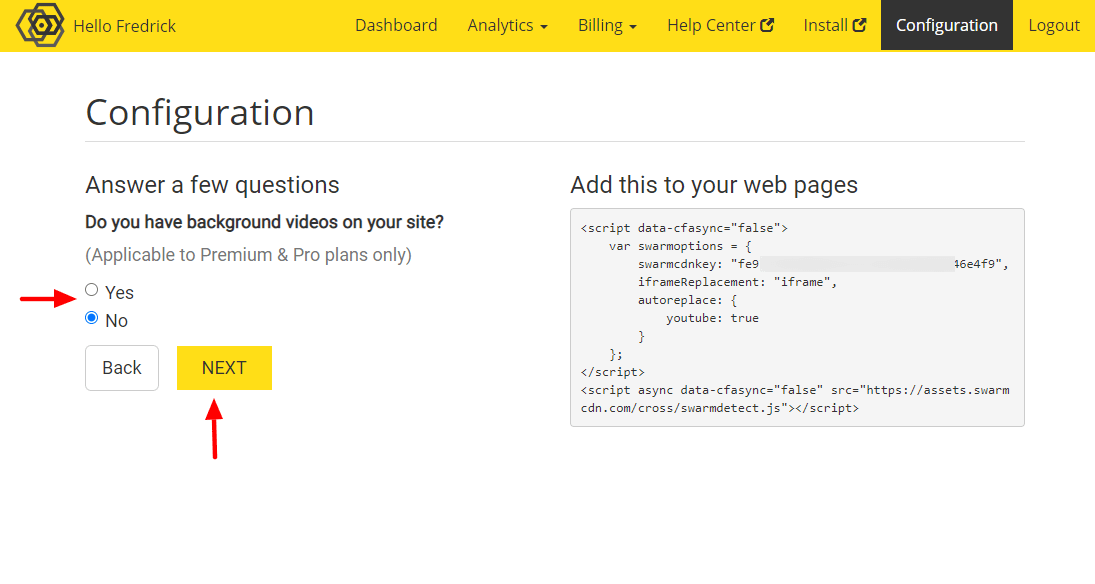The height and width of the screenshot is (584, 1095).
Task: Click the swarmcdnkey line in the code
Action: click(x=823, y=264)
